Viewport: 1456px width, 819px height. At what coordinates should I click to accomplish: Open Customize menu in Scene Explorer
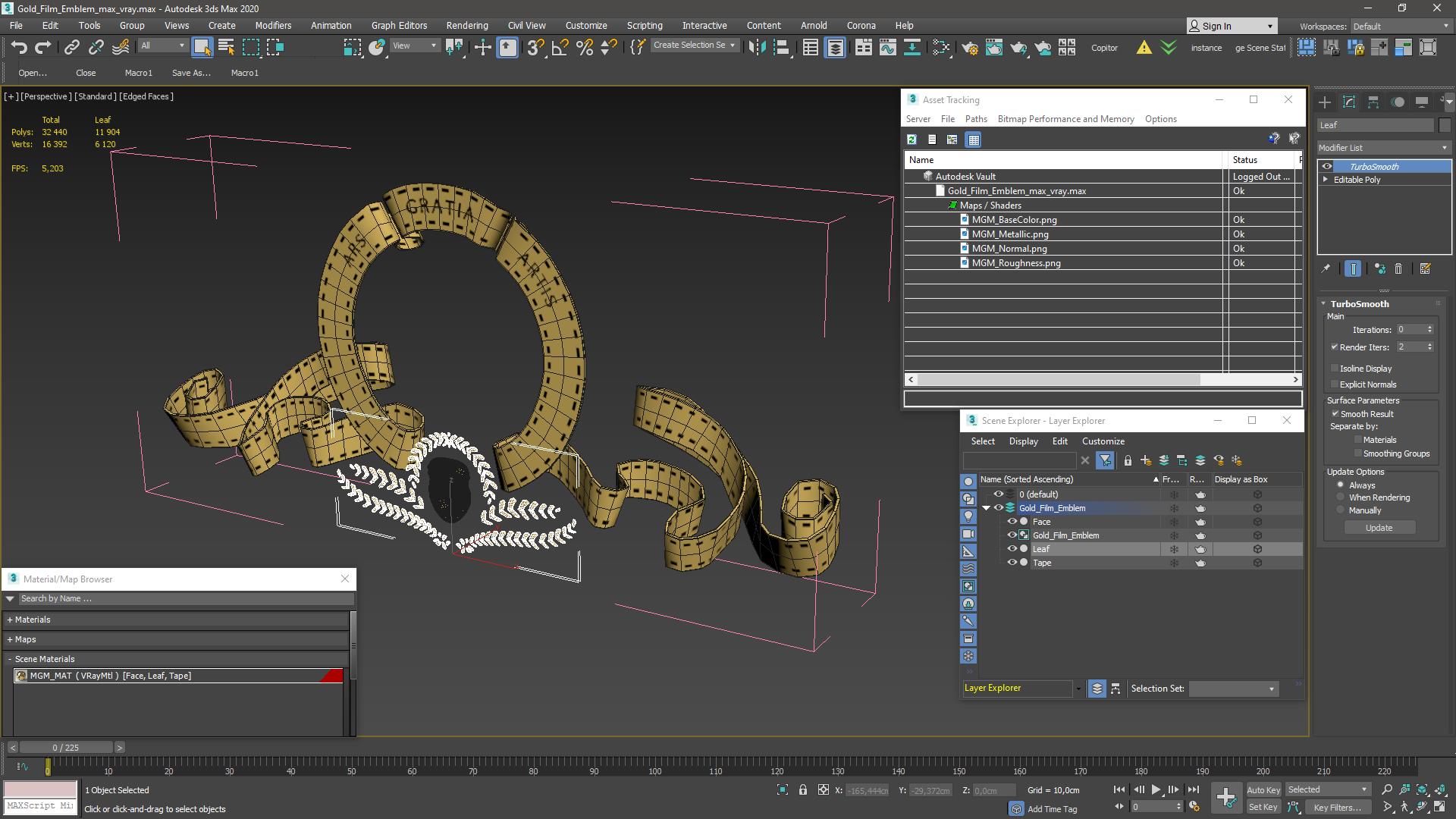pos(1103,441)
